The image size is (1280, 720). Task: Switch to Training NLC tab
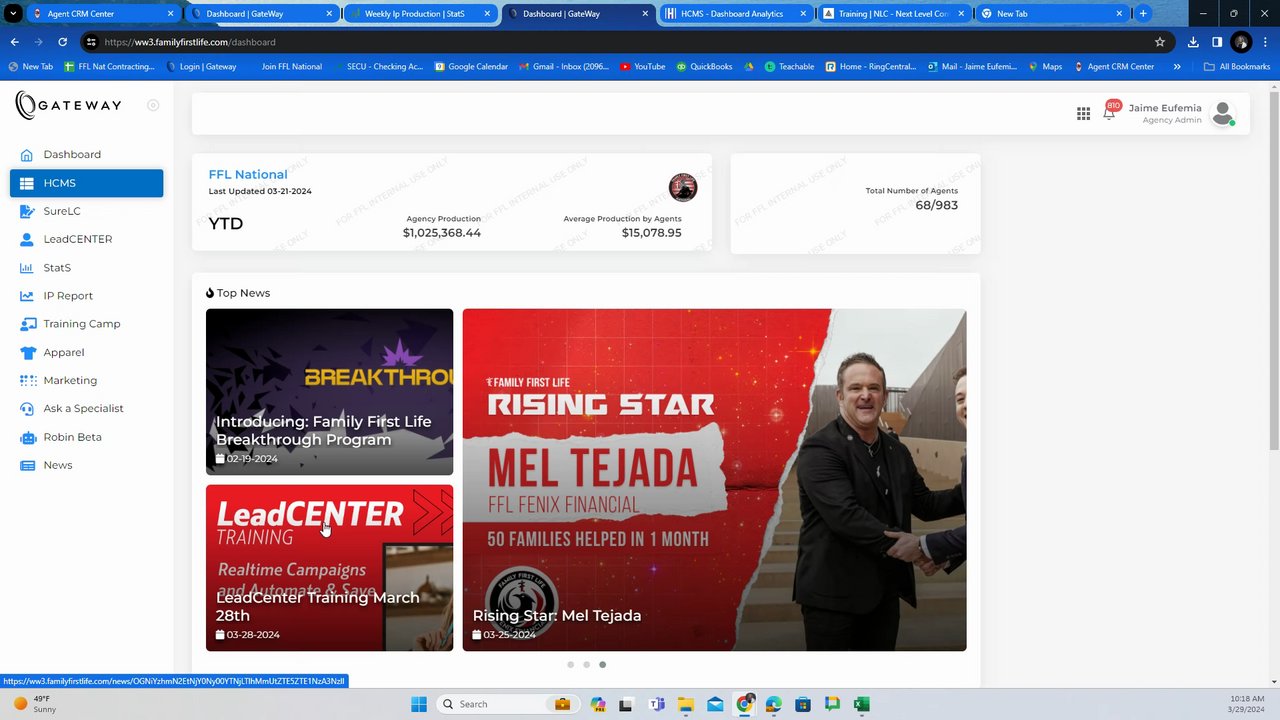click(x=893, y=14)
